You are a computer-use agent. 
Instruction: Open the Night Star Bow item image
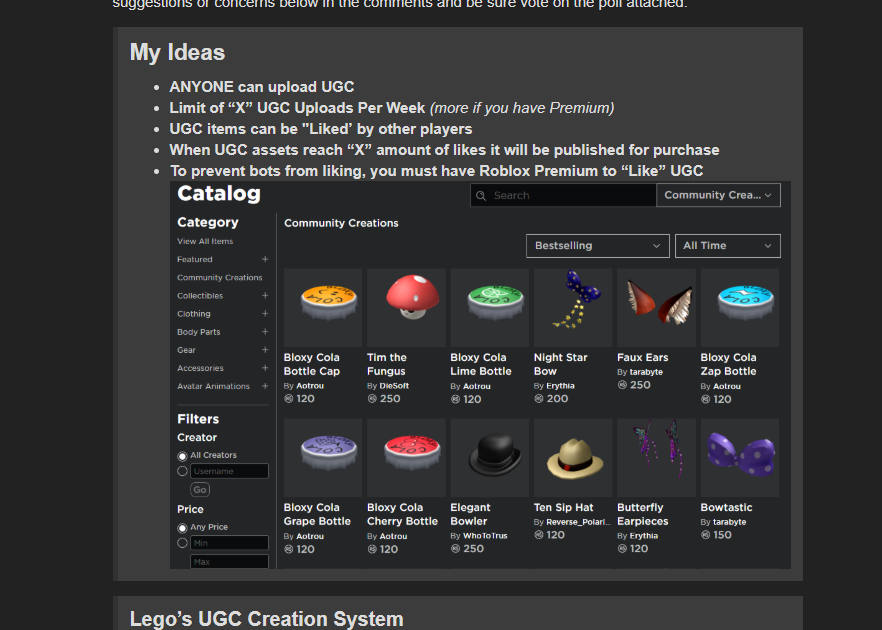pos(573,308)
